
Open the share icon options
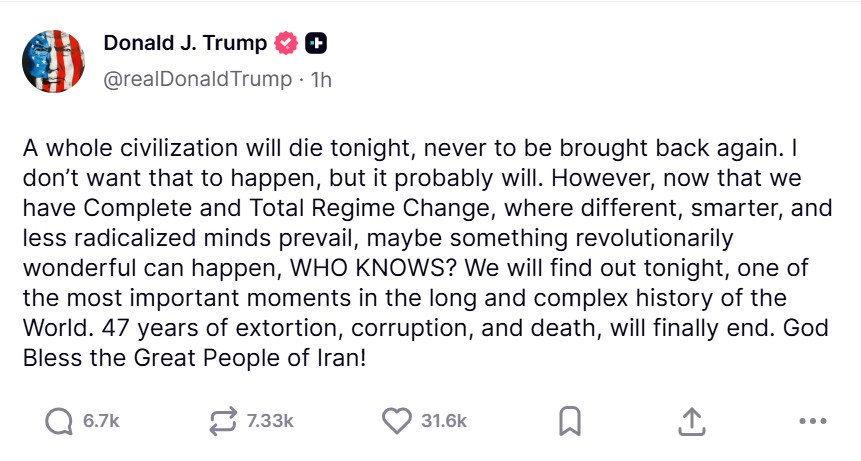(x=690, y=422)
